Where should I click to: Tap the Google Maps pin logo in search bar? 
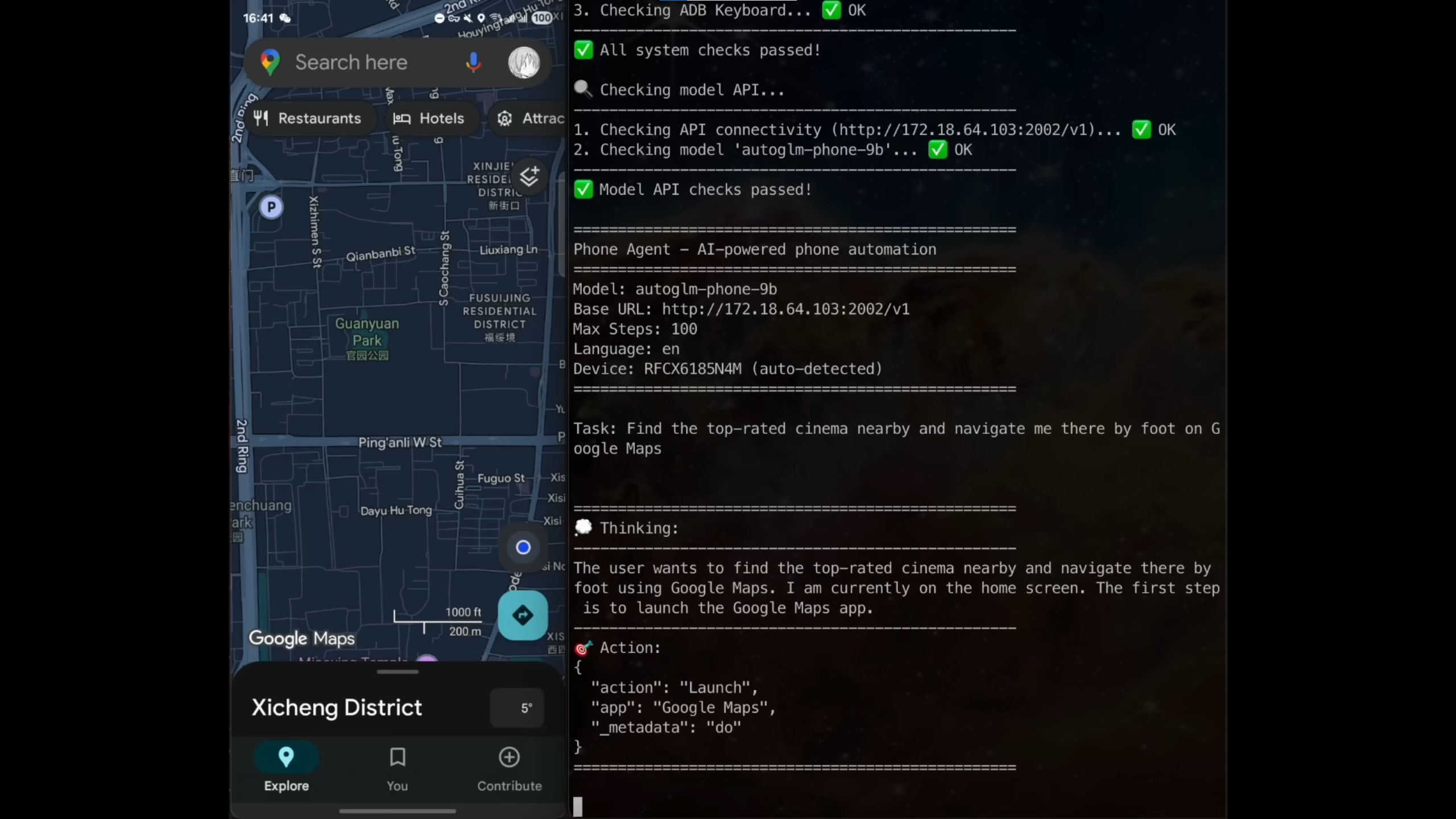(x=270, y=62)
